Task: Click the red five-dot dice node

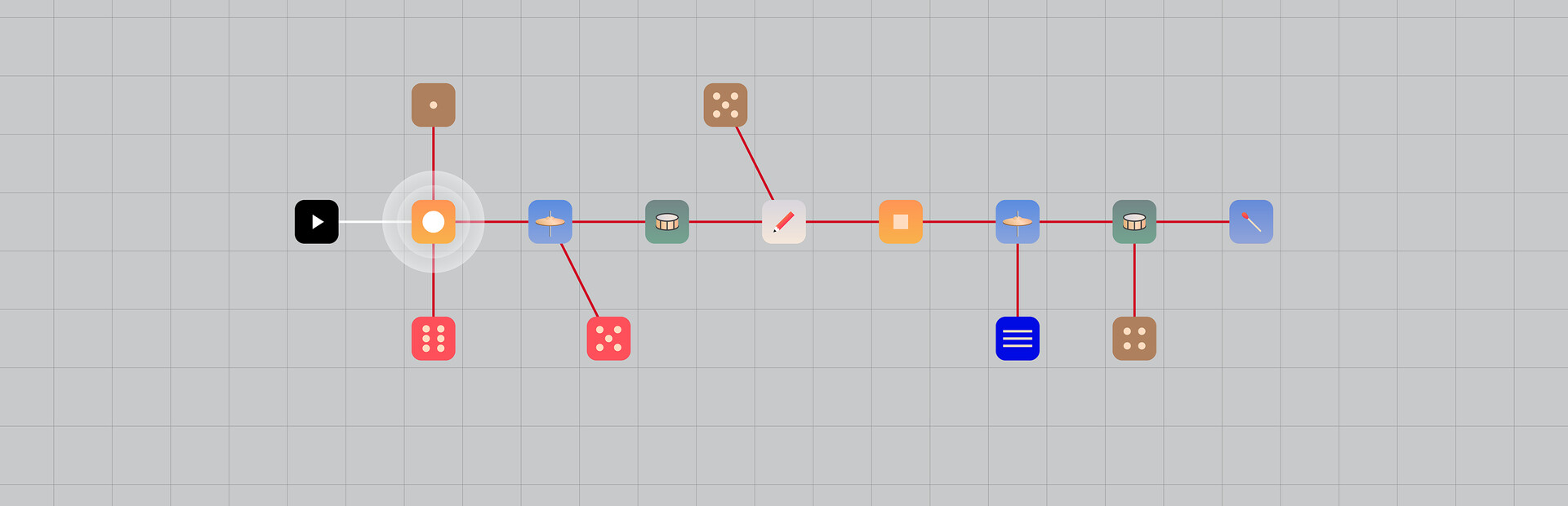Action: tap(608, 339)
